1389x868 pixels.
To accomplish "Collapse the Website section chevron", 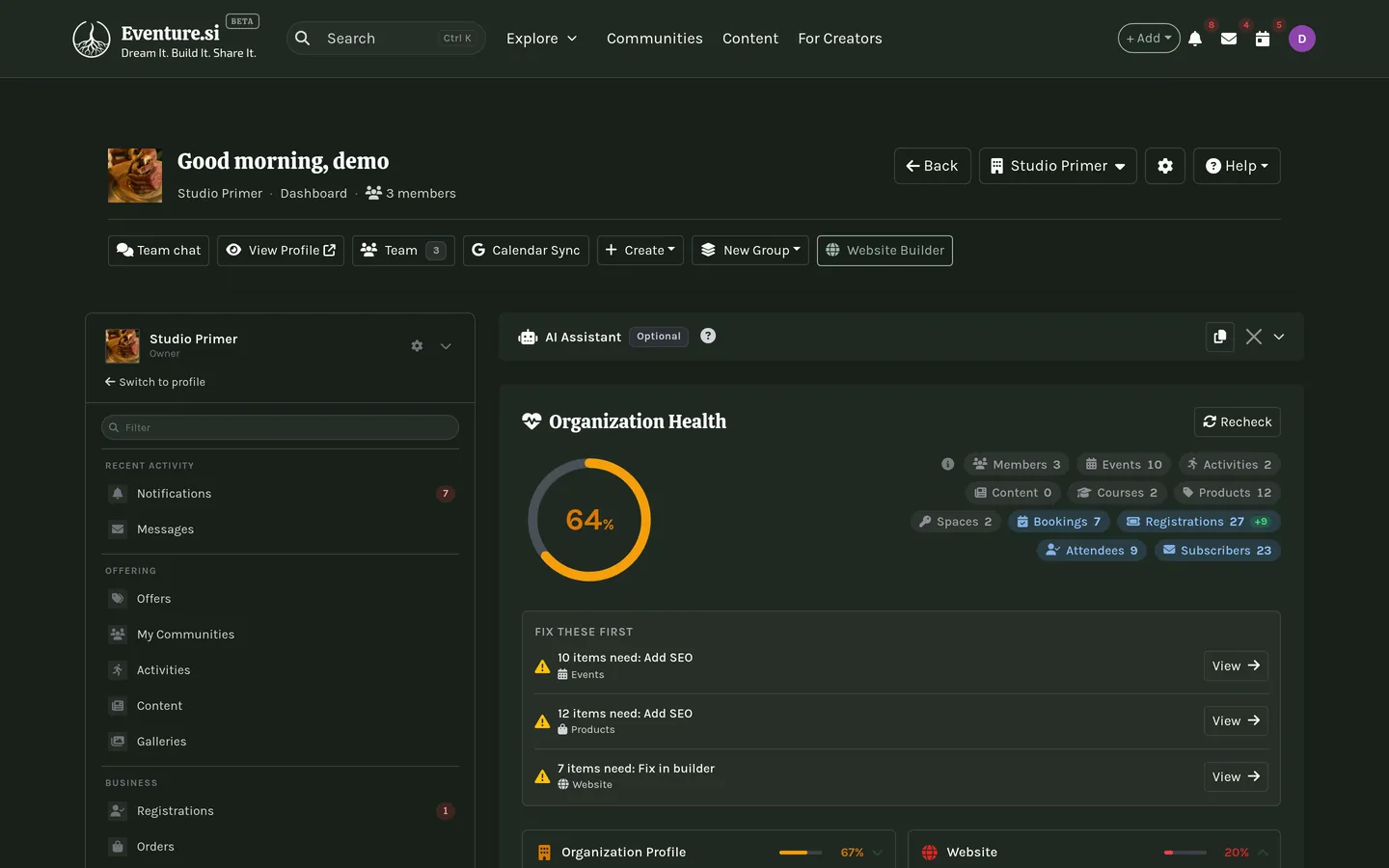I will (1263, 853).
